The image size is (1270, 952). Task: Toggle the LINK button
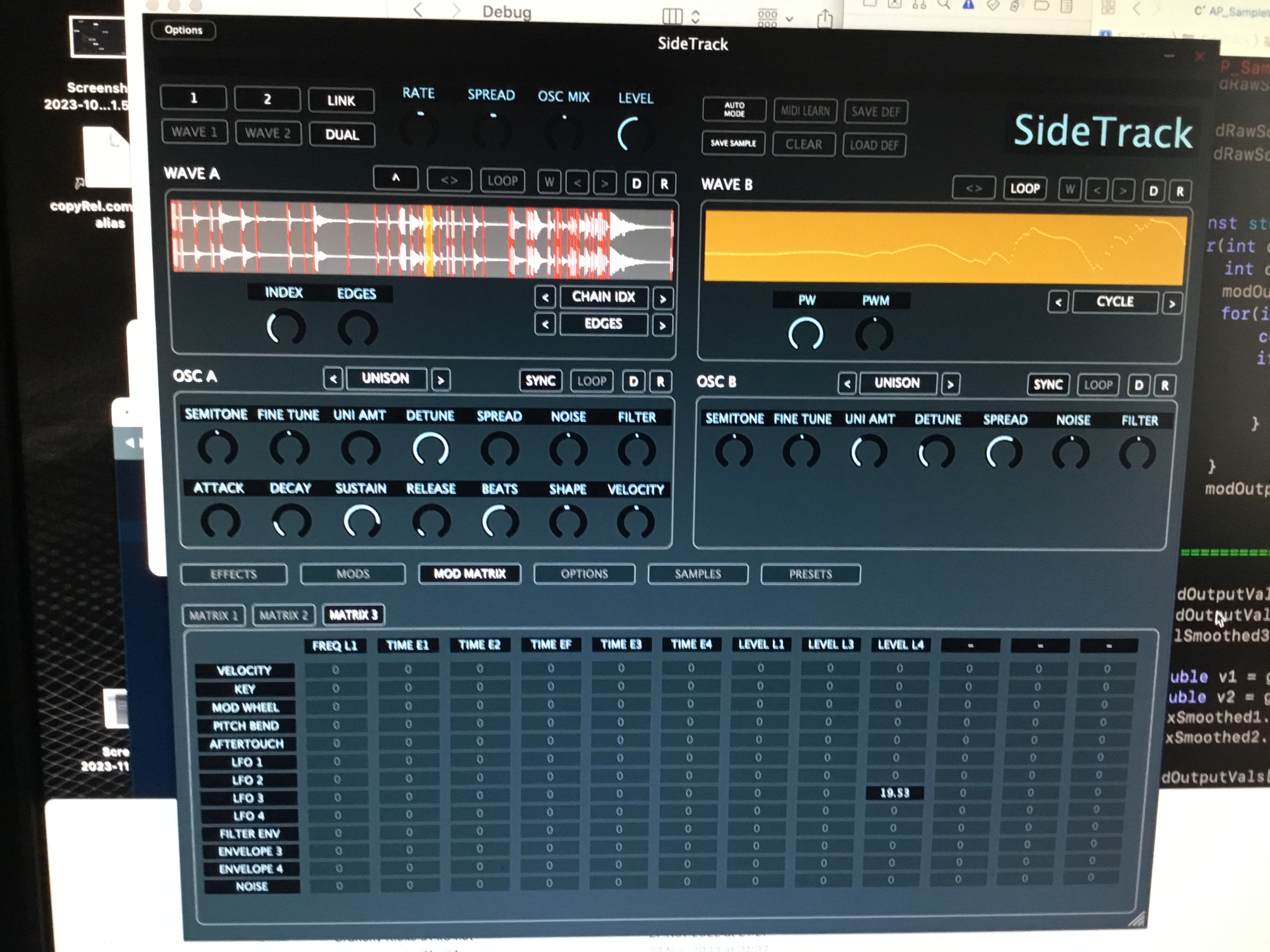341,101
